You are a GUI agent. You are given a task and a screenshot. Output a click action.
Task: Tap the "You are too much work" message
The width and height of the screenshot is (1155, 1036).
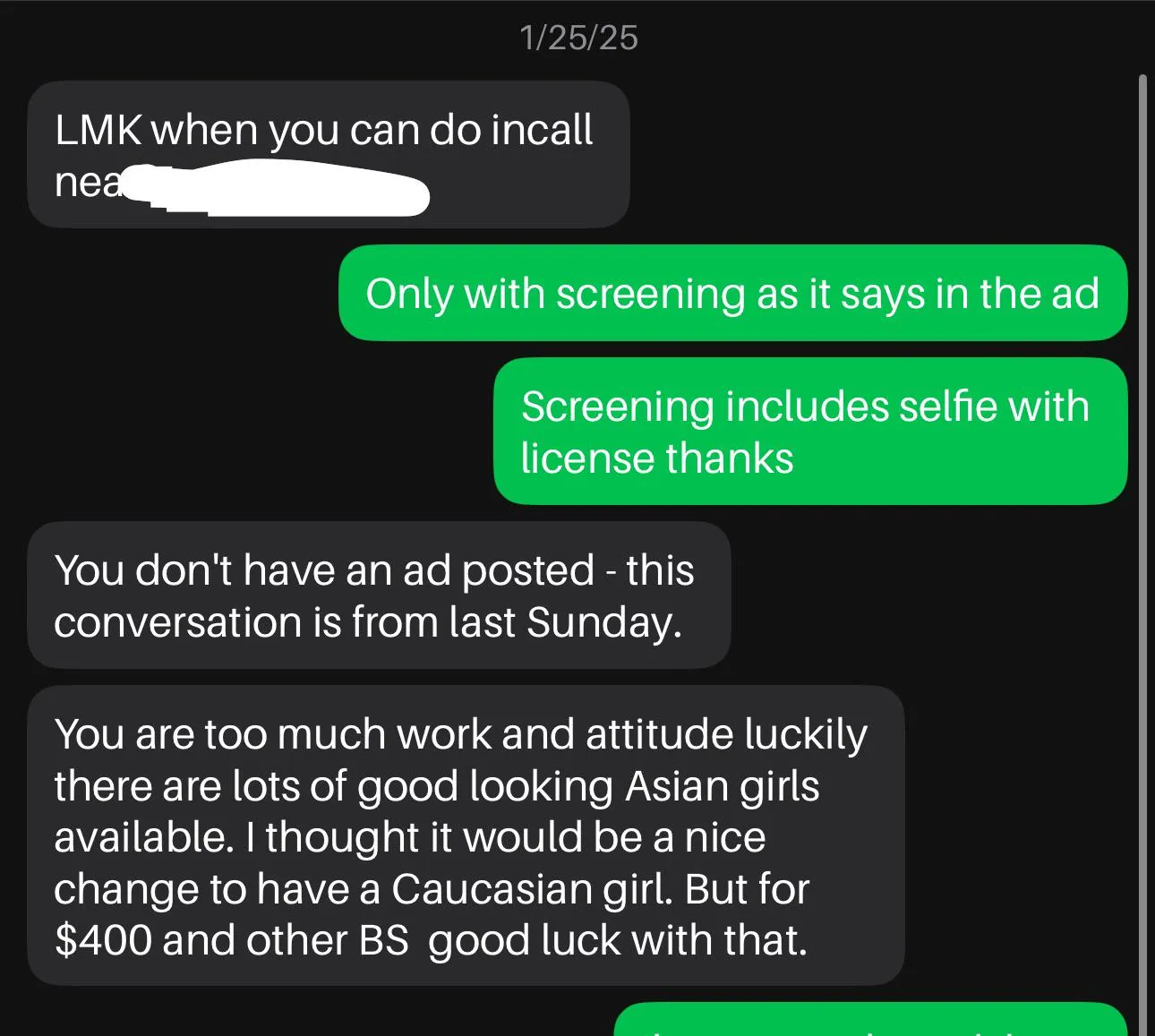(466, 836)
